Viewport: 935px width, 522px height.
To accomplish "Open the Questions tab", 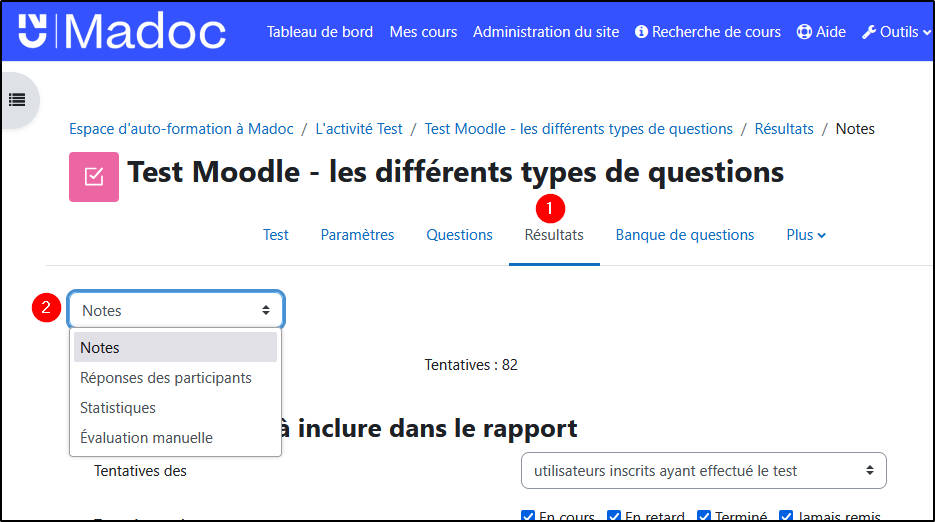I will [459, 235].
